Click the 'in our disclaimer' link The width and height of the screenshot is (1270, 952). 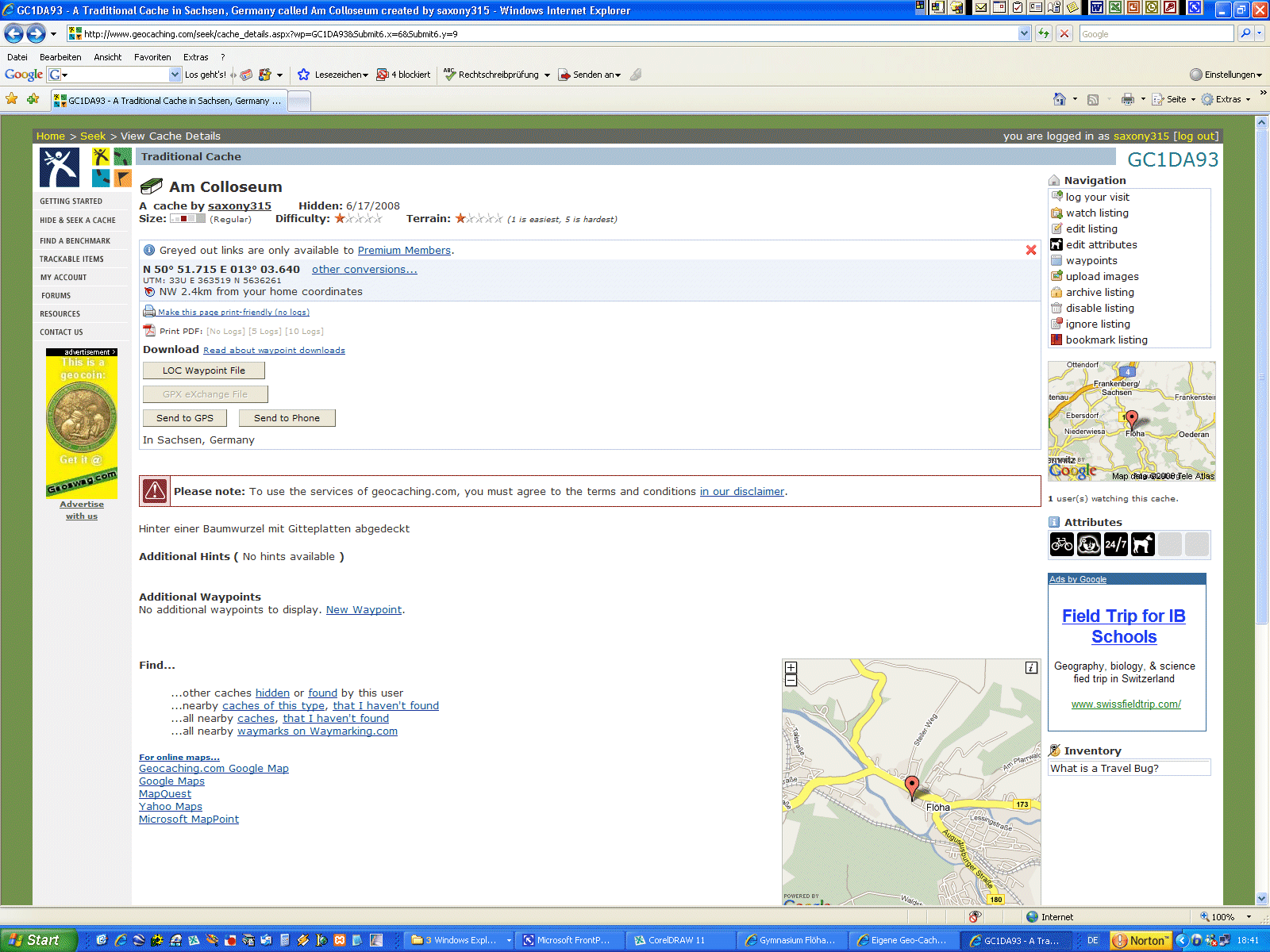point(742,491)
